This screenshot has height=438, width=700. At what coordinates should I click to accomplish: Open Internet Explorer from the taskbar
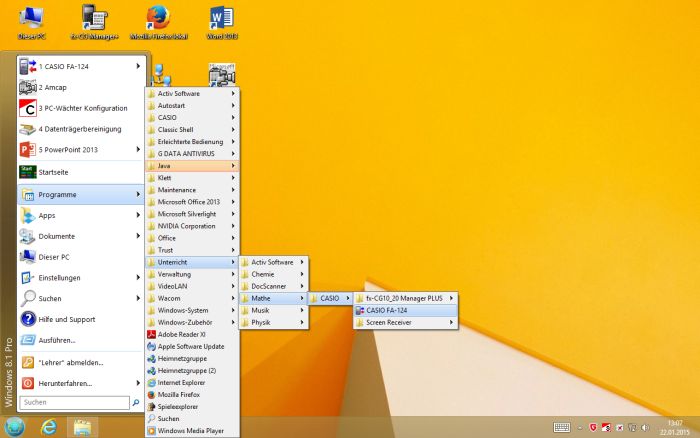[x=49, y=427]
